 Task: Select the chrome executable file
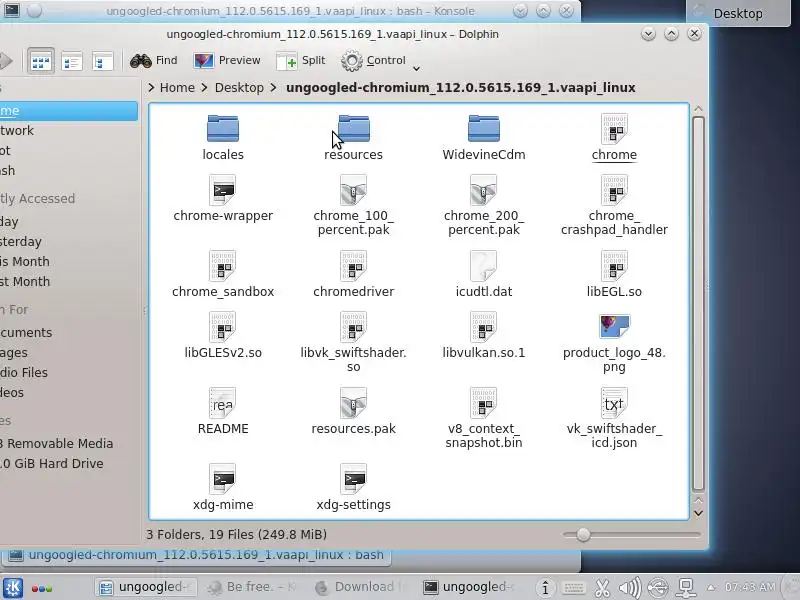click(614, 137)
